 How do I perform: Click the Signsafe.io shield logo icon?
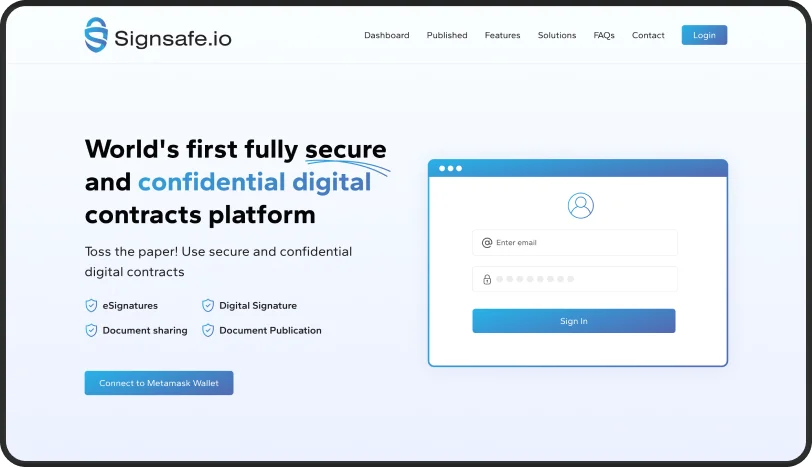tap(96, 35)
